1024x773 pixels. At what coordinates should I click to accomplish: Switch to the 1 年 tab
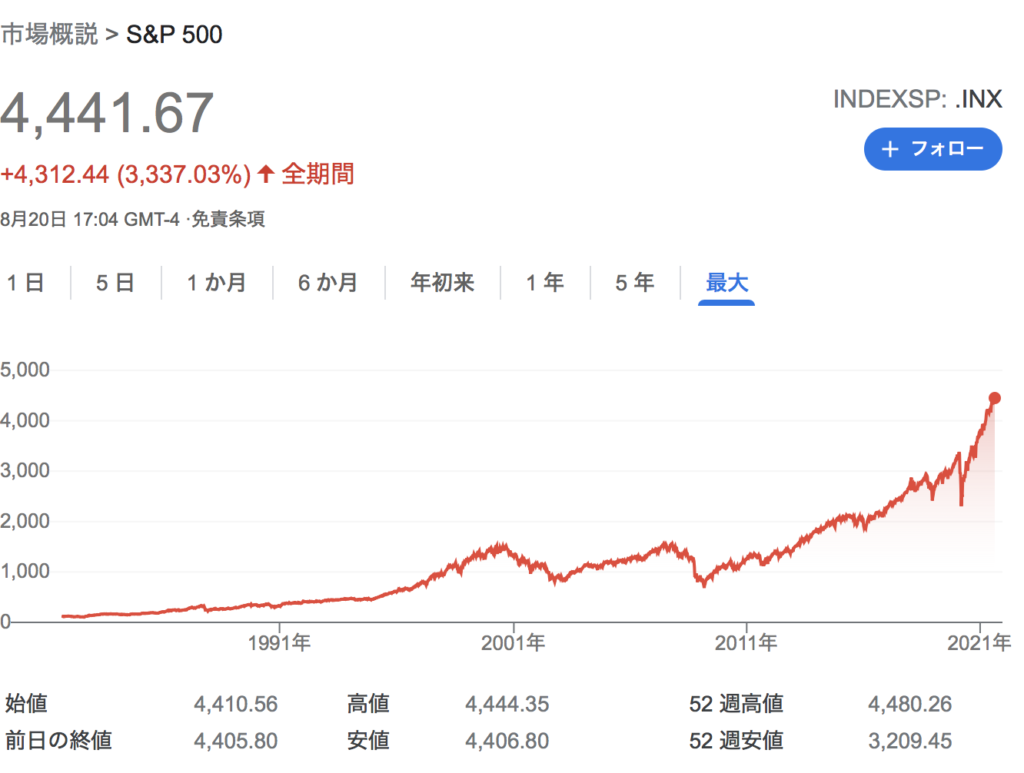pyautogui.click(x=545, y=283)
